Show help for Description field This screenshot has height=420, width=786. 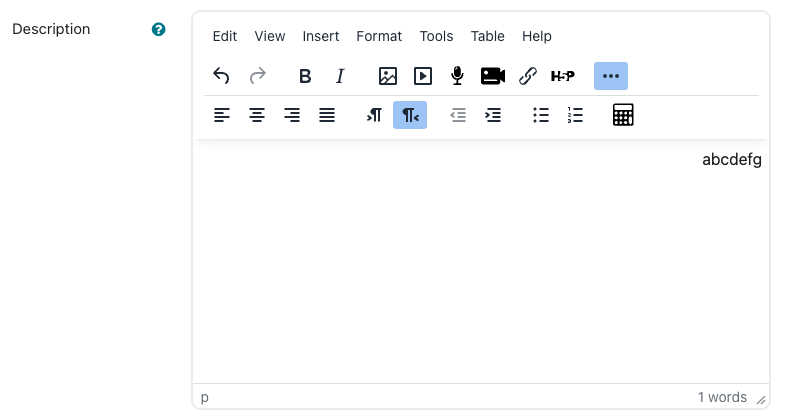pos(158,30)
